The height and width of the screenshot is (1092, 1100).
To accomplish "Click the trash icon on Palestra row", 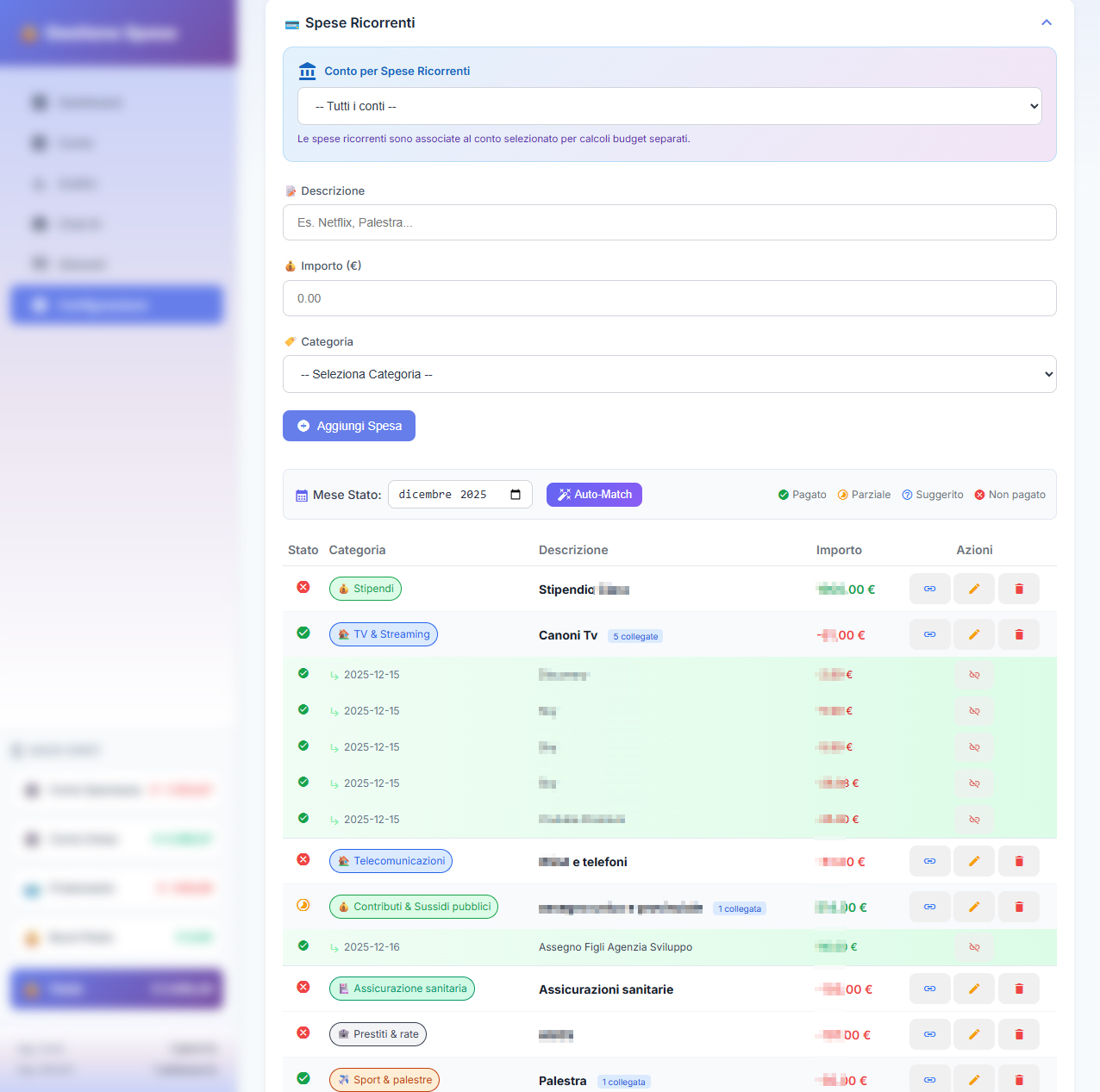I will click(1019, 1080).
